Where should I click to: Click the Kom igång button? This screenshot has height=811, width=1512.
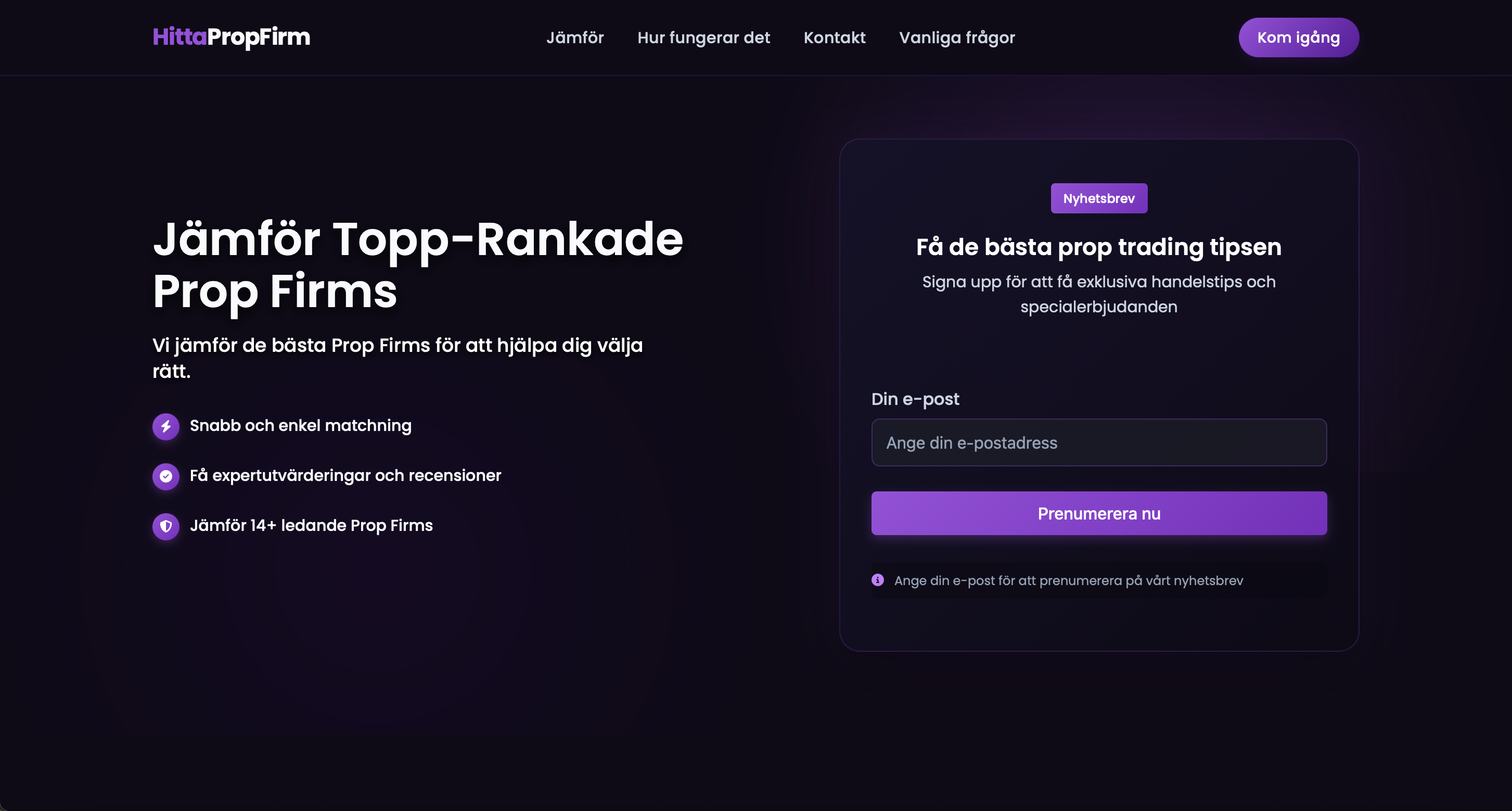(1298, 37)
